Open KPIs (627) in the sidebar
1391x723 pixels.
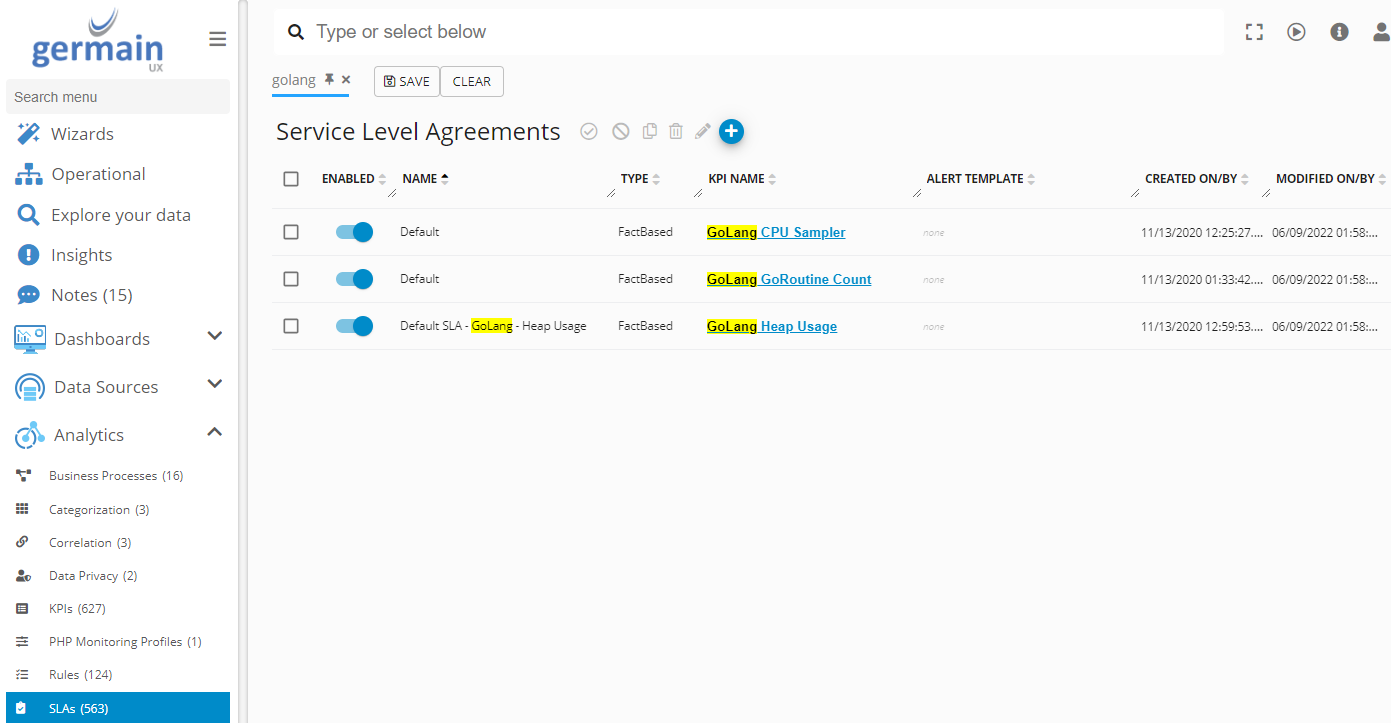click(x=77, y=609)
